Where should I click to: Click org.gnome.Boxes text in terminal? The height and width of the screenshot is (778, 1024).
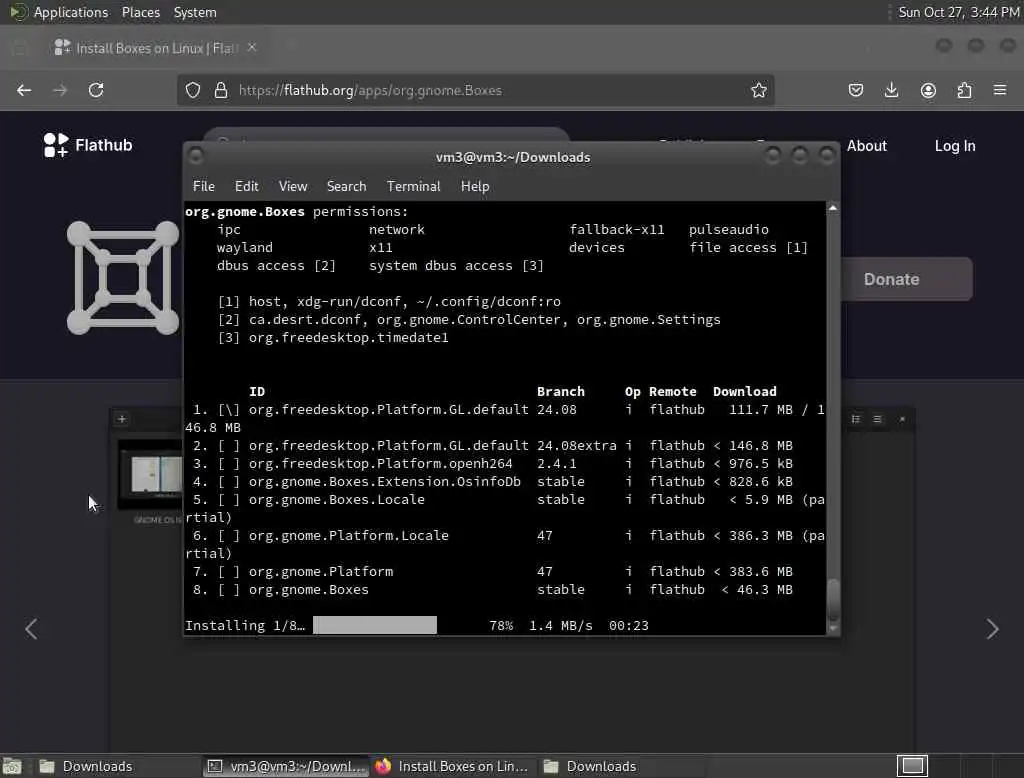pos(245,212)
